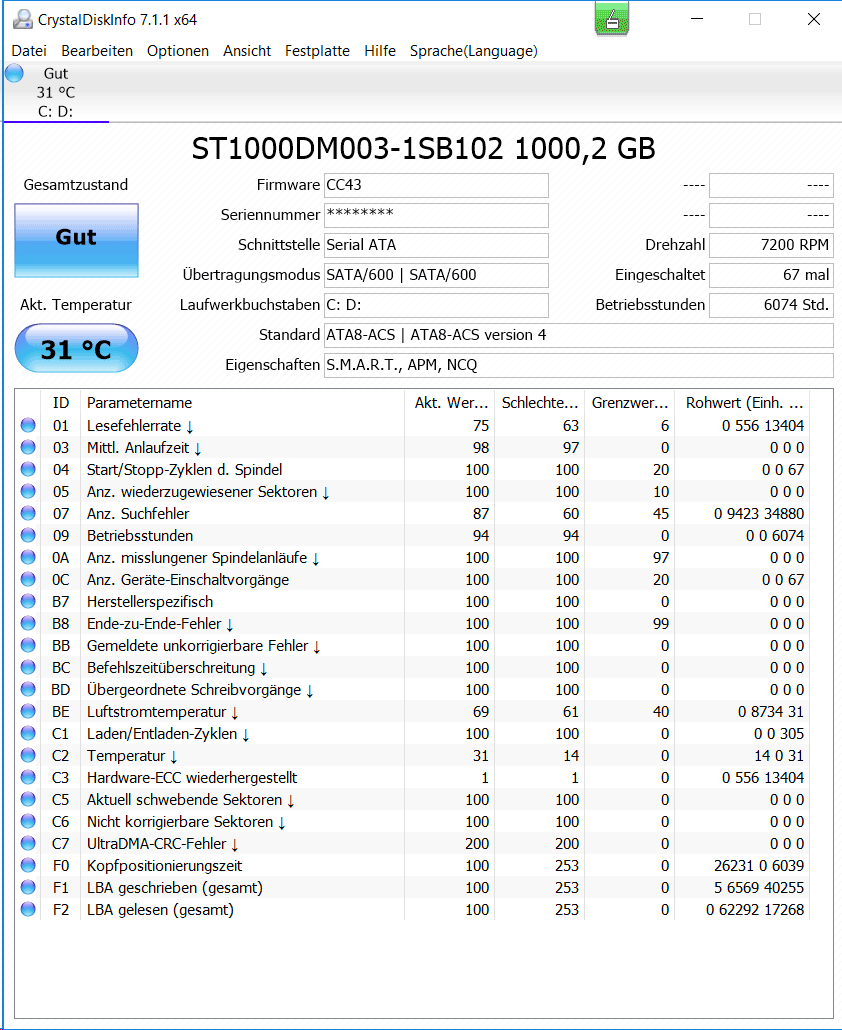Click the Firmware field CC43

tap(436, 185)
